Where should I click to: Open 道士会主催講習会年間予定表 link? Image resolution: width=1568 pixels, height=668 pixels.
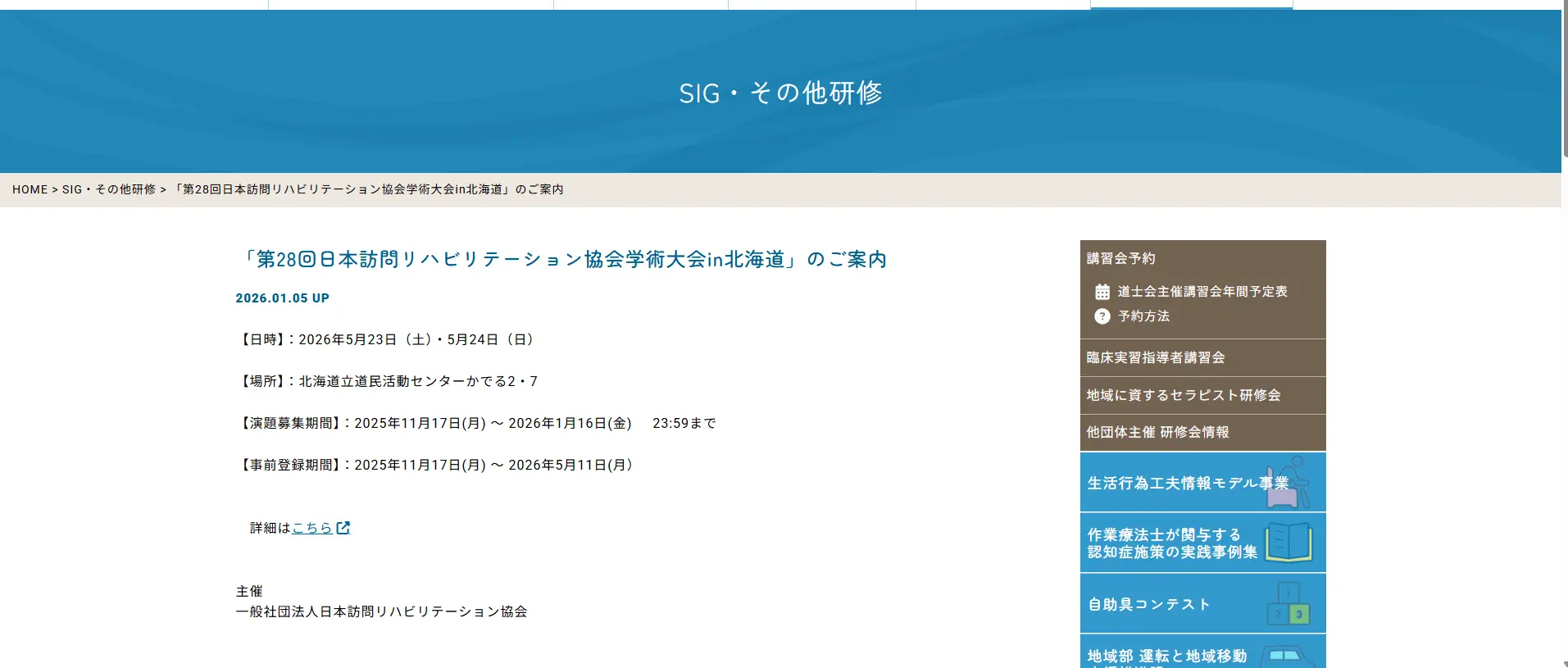pos(1202,292)
